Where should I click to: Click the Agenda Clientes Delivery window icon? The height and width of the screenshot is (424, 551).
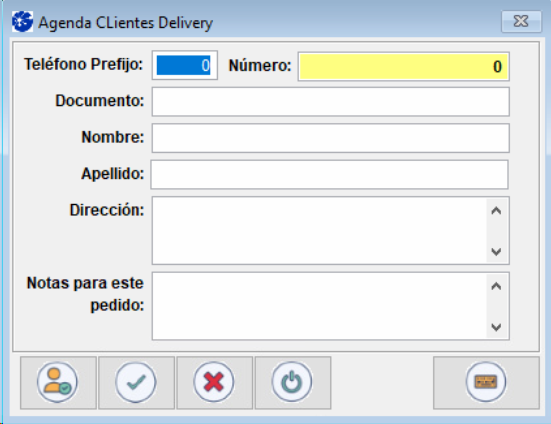22,22
